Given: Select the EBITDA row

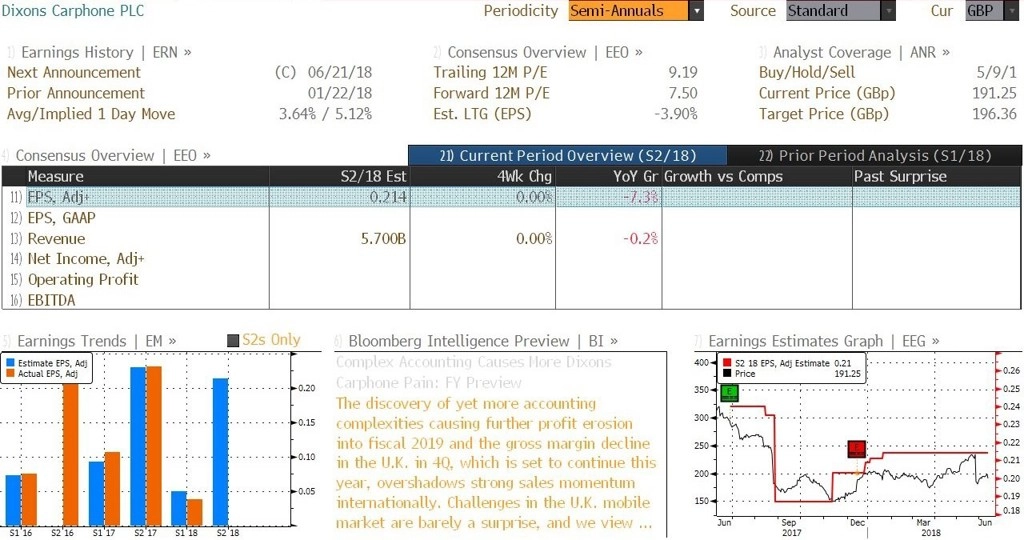Looking at the screenshot, I should pyautogui.click(x=511, y=300).
